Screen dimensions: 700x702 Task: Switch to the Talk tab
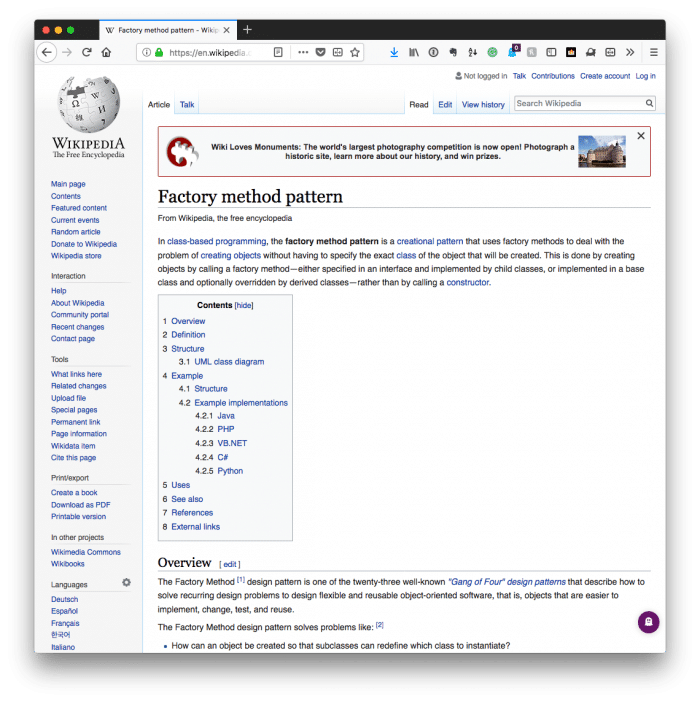tap(187, 104)
